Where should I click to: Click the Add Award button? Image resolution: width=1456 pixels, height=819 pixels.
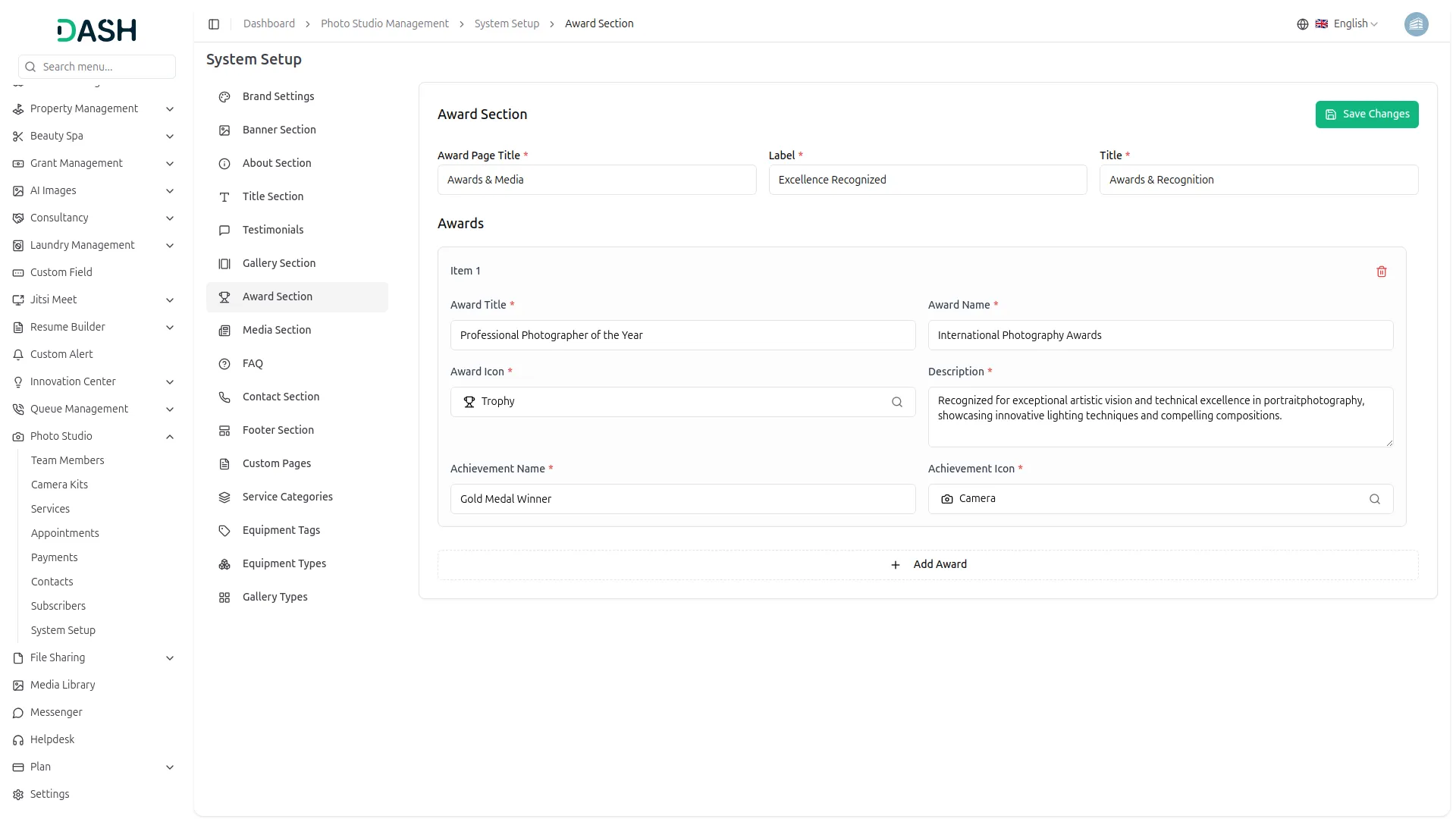(927, 565)
